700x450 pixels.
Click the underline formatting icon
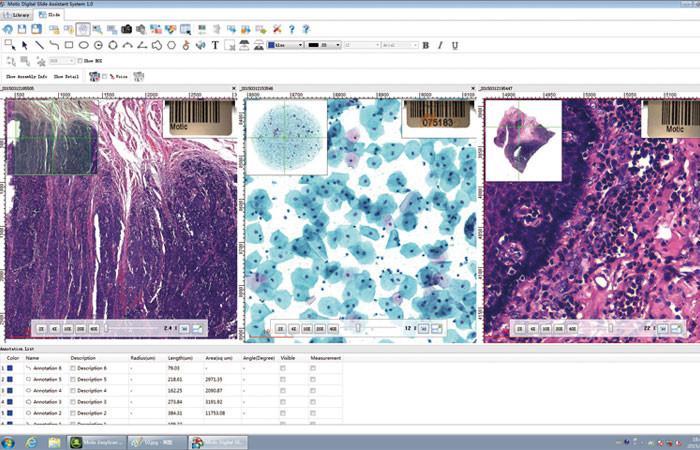click(455, 45)
